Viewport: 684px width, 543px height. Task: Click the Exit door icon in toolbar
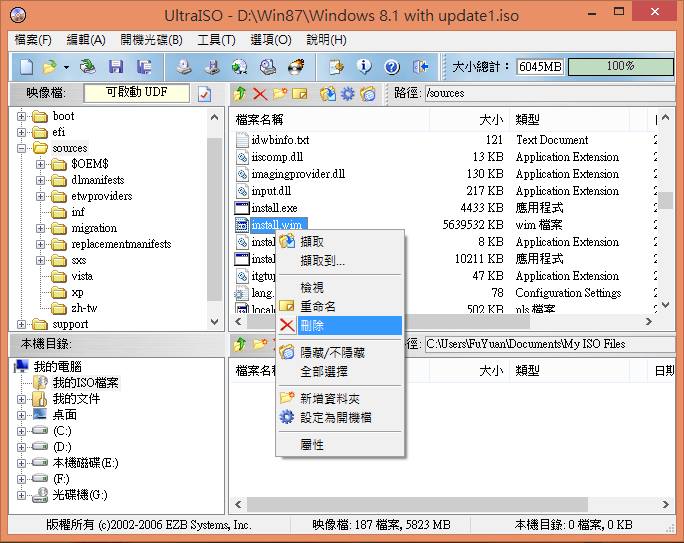pyautogui.click(x=420, y=67)
